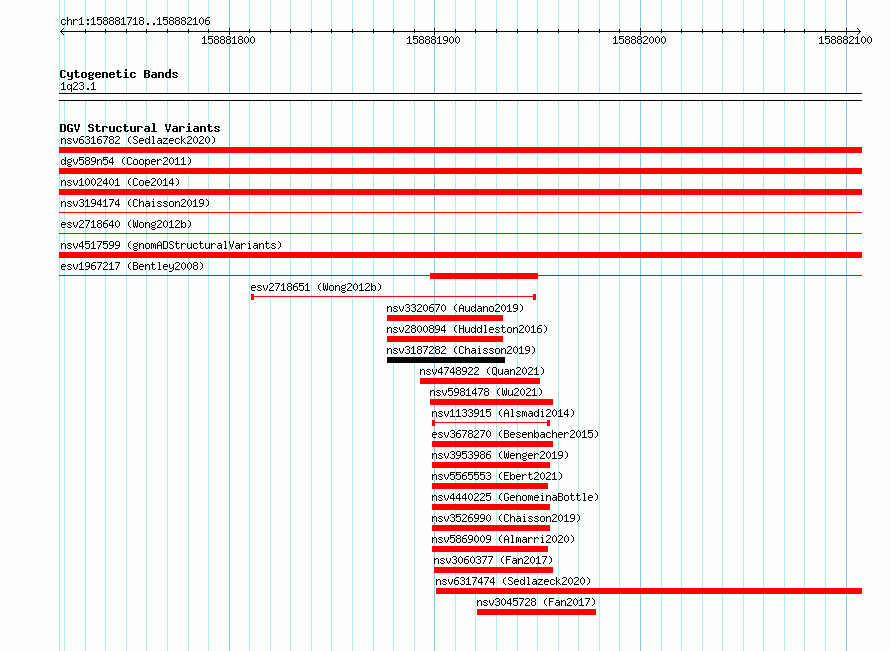
Task: Open the esv3678270 (Besenbacher2015) label
Action: click(515, 434)
